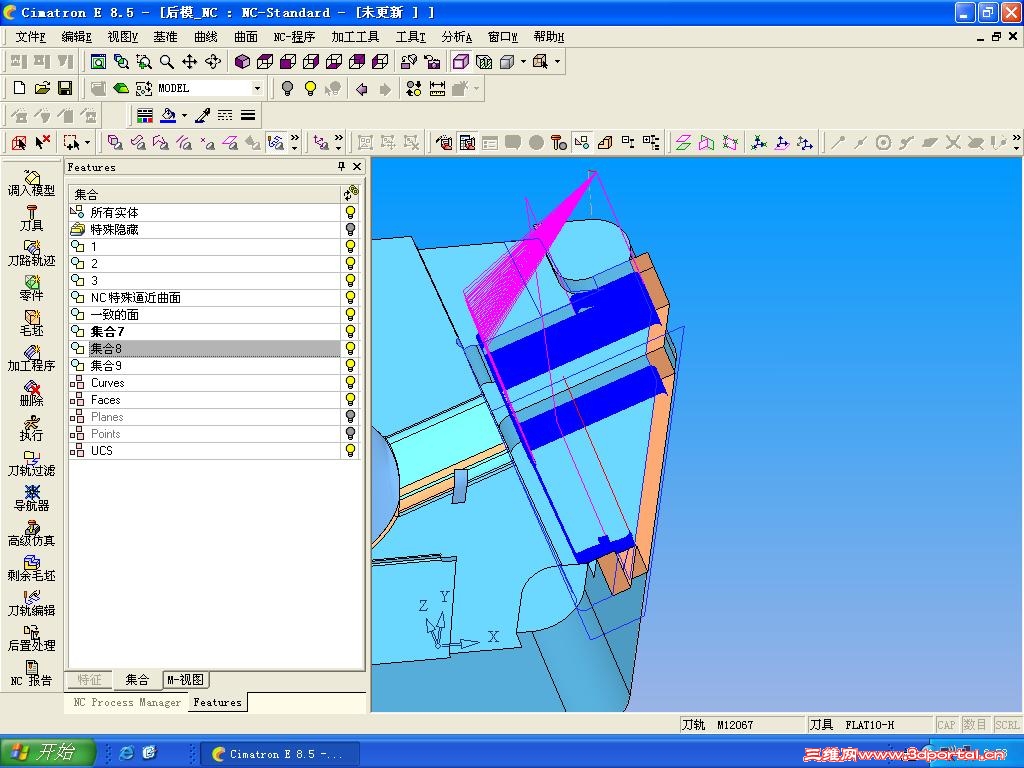Toggle visibility bulb for 所有实体
The image size is (1024, 768).
pos(350,212)
